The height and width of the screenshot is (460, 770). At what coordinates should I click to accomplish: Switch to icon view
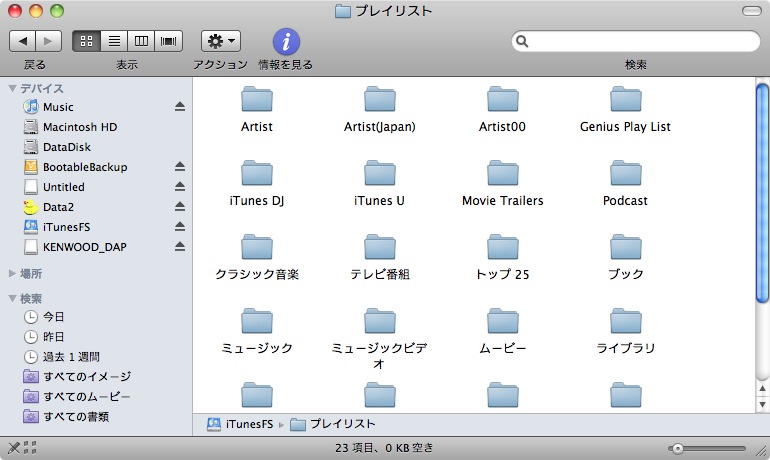pyautogui.click(x=86, y=41)
